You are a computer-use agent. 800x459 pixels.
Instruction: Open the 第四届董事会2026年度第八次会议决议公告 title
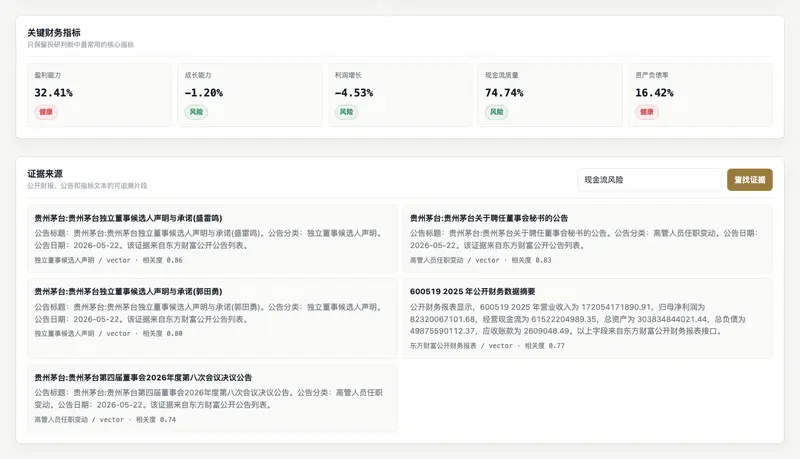(143, 377)
